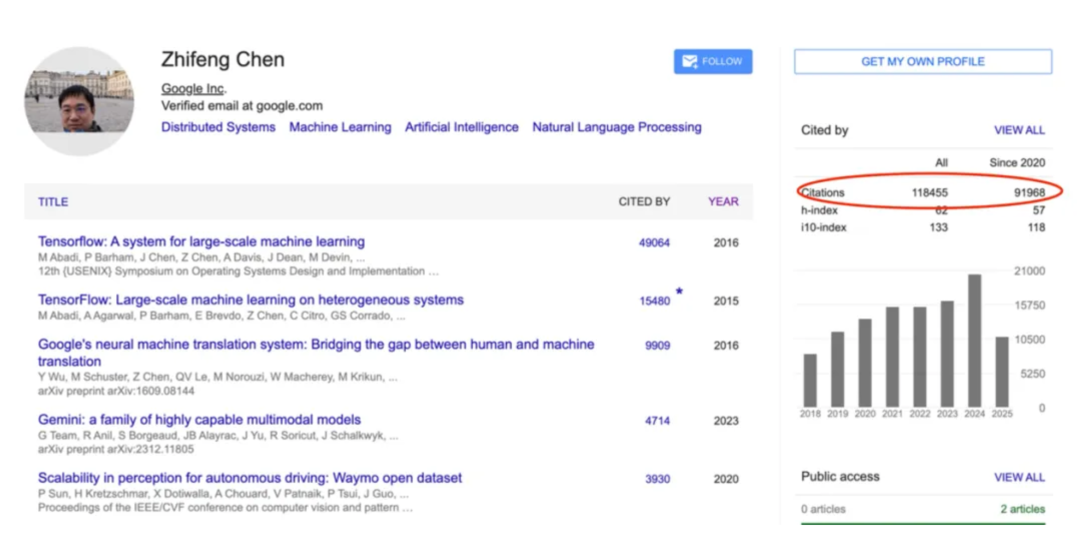Select the Natural Language Processing interest link
The image size is (1080, 534).
617,127
